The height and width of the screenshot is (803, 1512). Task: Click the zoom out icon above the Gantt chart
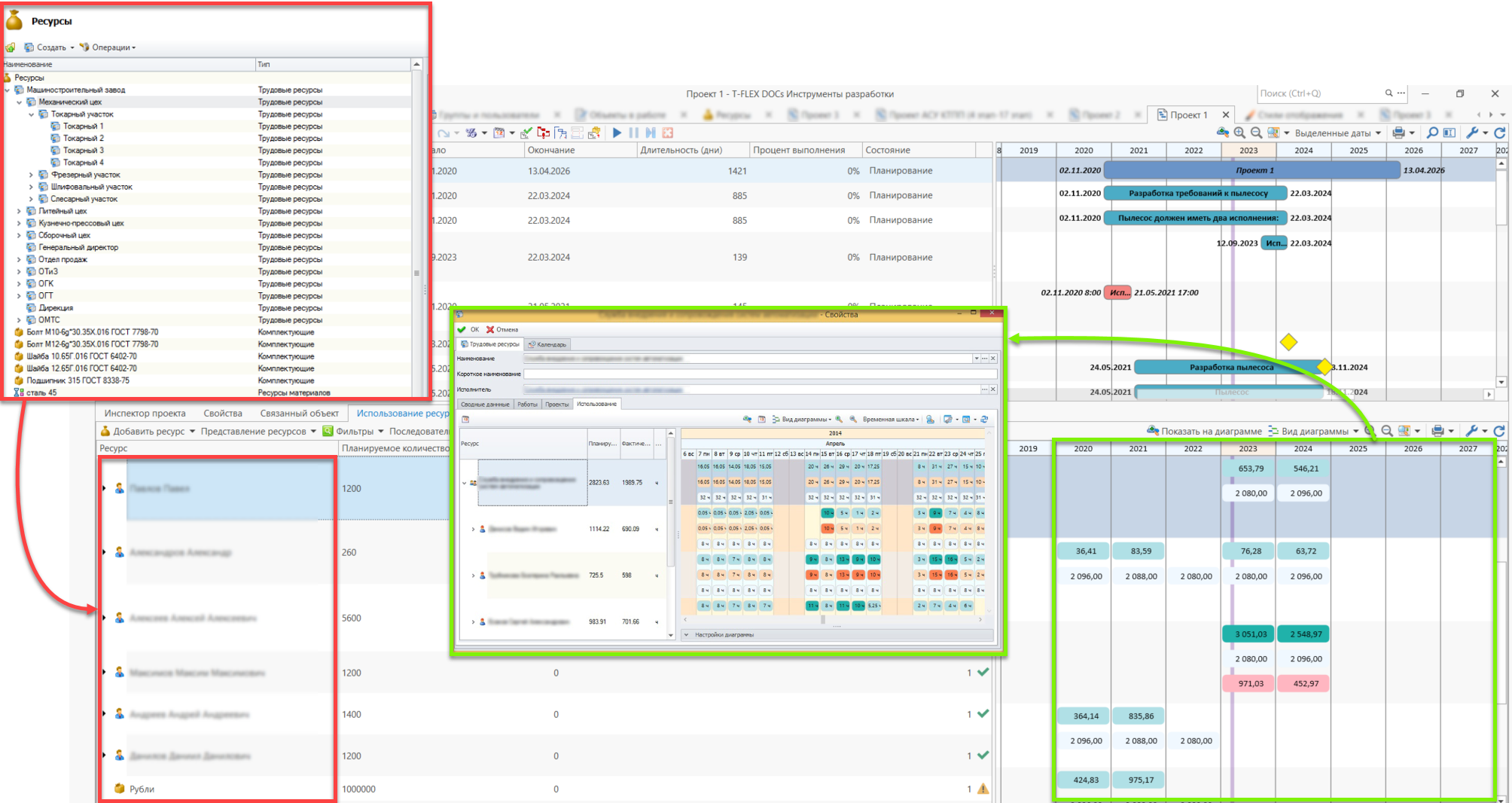click(1256, 133)
